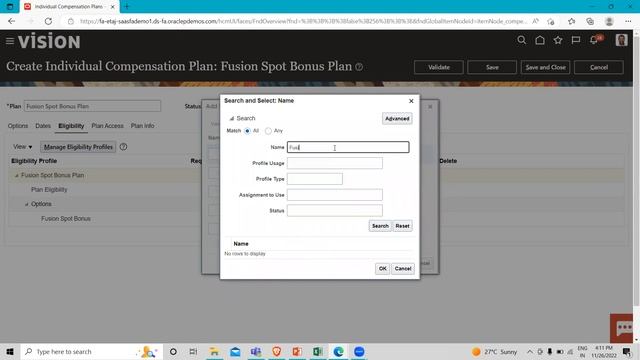
Task: Click the help icon beside plan title
Action: click(x=359, y=67)
